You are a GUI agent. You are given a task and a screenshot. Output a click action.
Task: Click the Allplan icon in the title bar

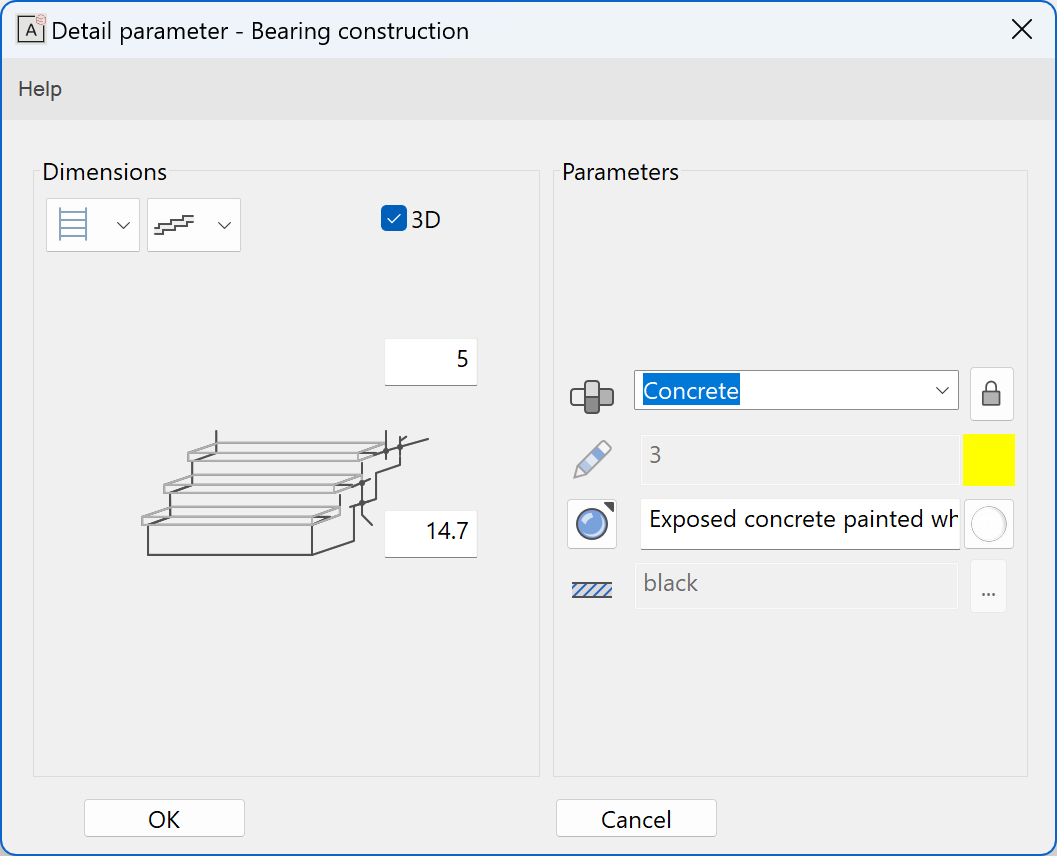[31, 30]
